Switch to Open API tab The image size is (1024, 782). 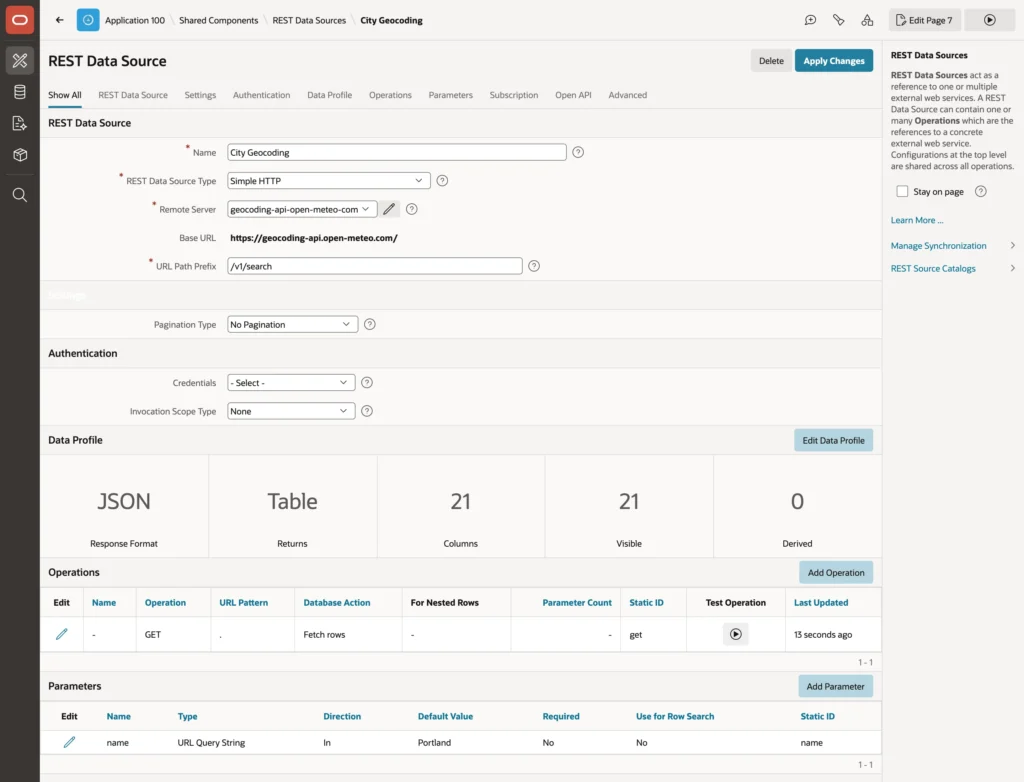click(x=573, y=95)
